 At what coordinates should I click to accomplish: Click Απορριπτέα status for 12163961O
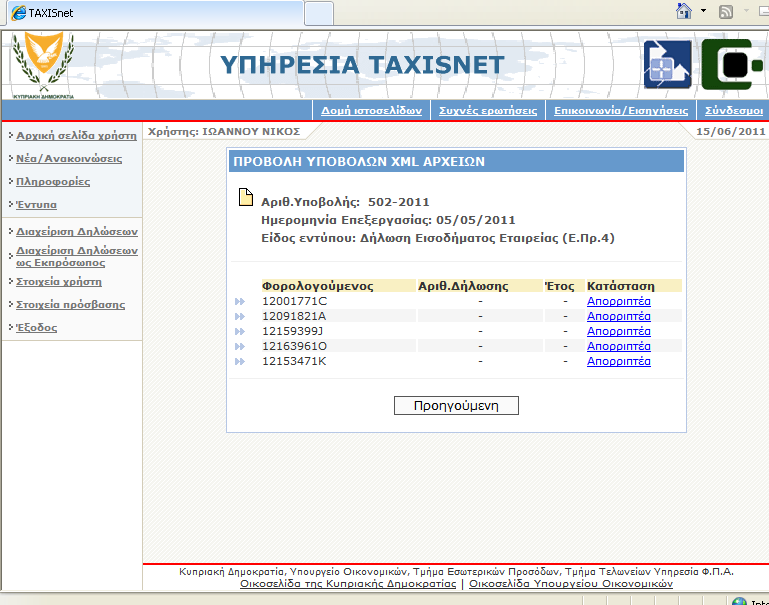(x=618, y=347)
